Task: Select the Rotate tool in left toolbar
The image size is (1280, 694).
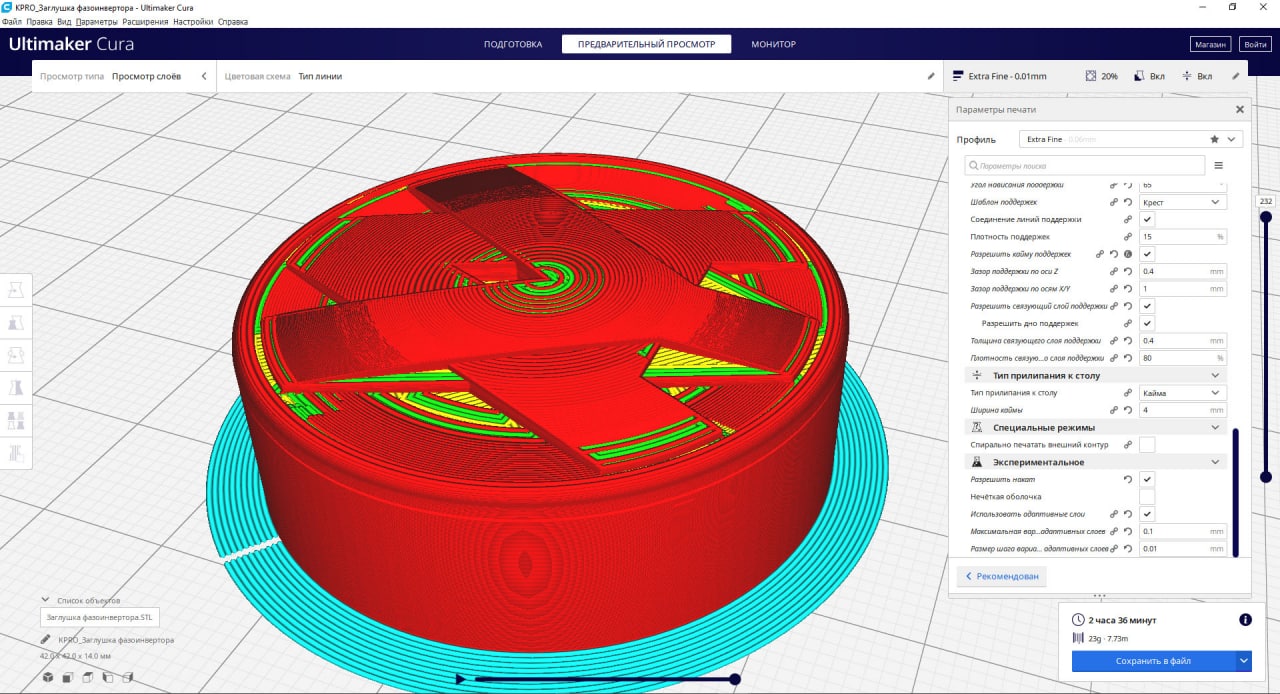Action: point(17,355)
